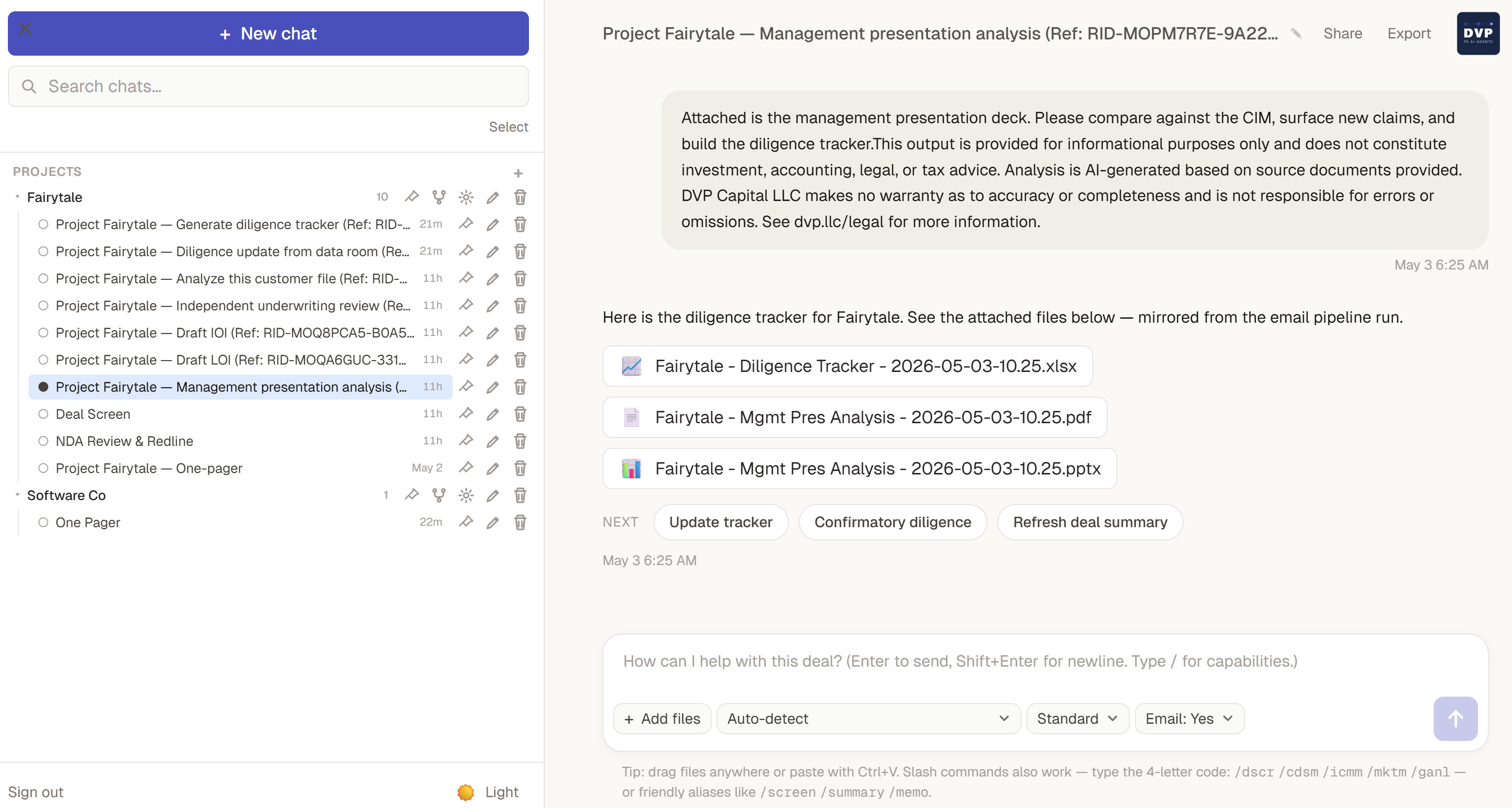This screenshot has height=808, width=1512.
Task: Sign out of the app
Action: pos(36,792)
